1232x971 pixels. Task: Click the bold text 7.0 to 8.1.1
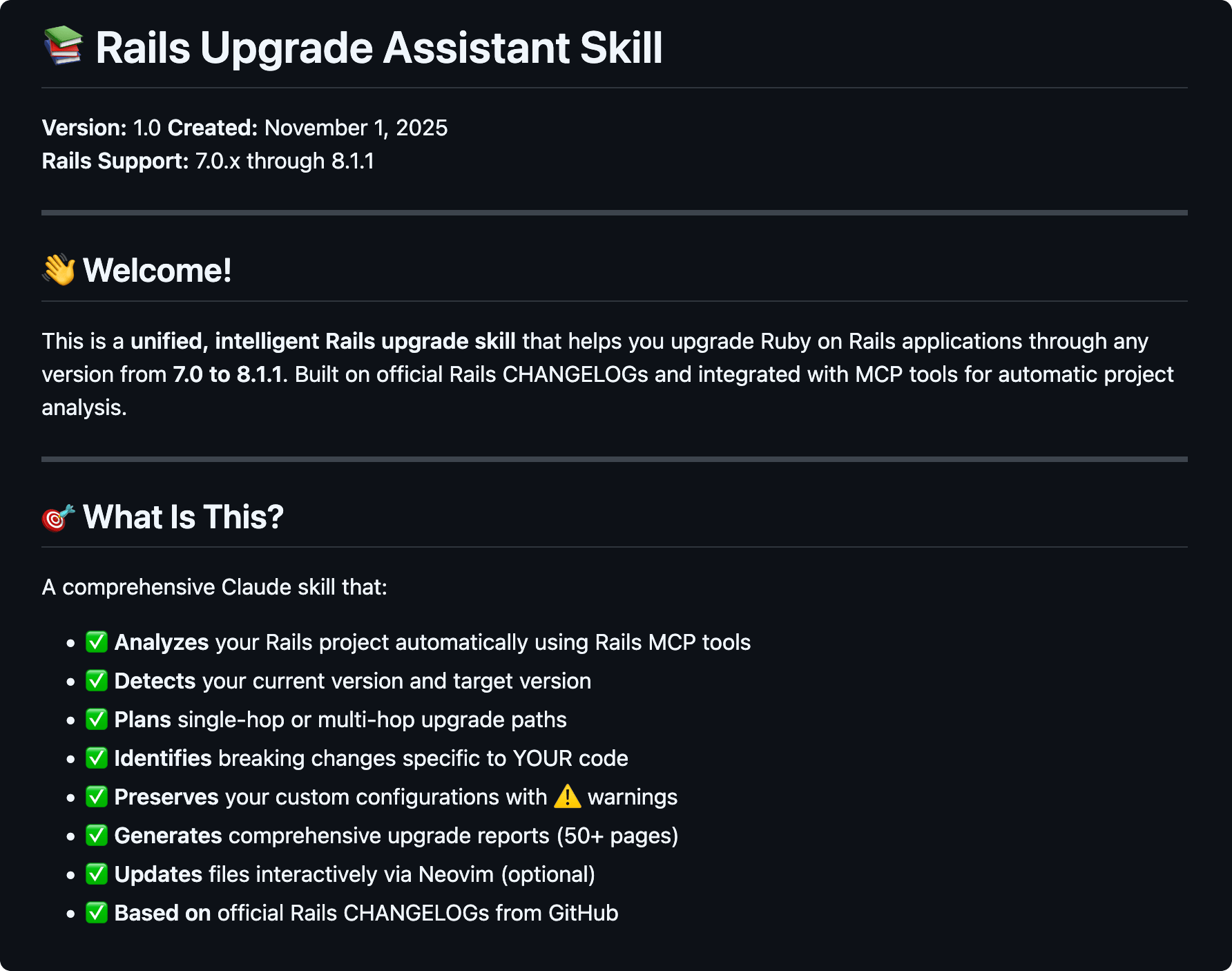229,374
